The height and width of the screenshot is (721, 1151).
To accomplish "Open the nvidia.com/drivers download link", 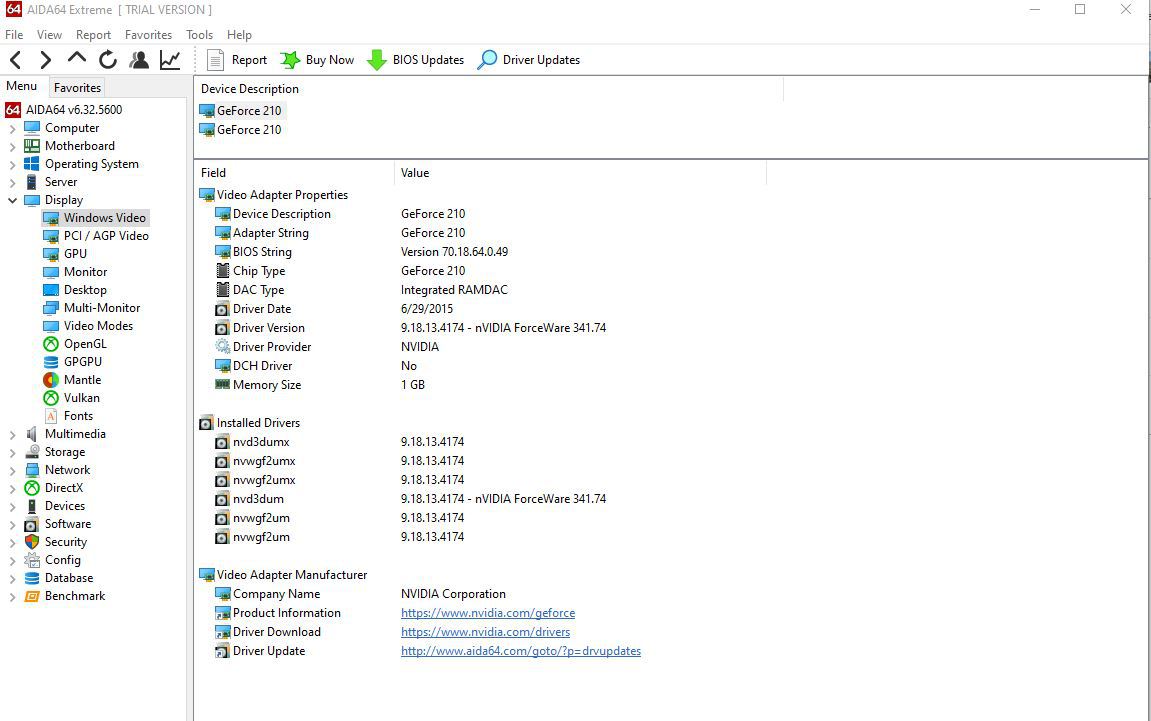I will coord(485,632).
